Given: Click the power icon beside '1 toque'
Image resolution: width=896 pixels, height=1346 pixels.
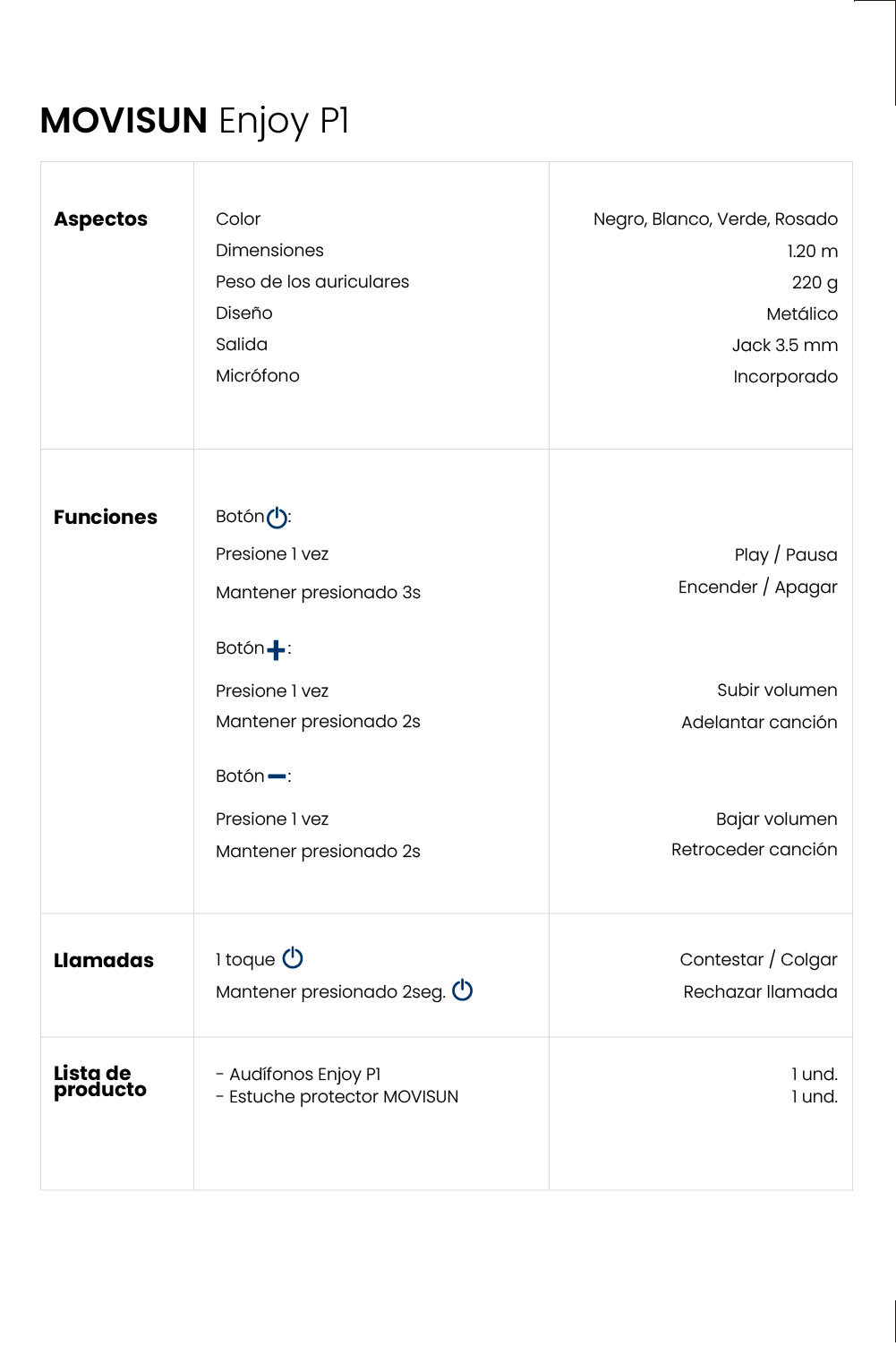Looking at the screenshot, I should click(x=293, y=958).
